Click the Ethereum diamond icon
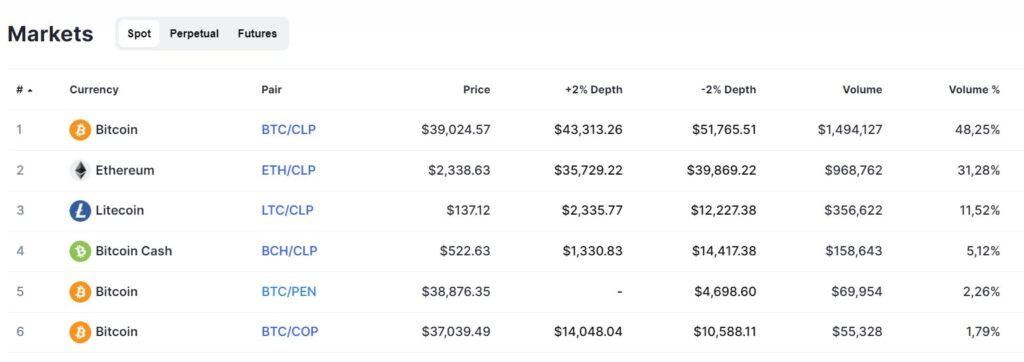 [80, 171]
